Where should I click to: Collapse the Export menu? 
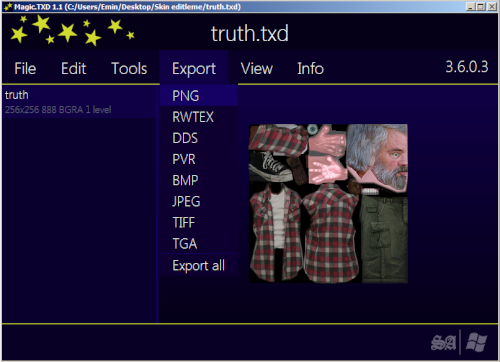coord(194,69)
